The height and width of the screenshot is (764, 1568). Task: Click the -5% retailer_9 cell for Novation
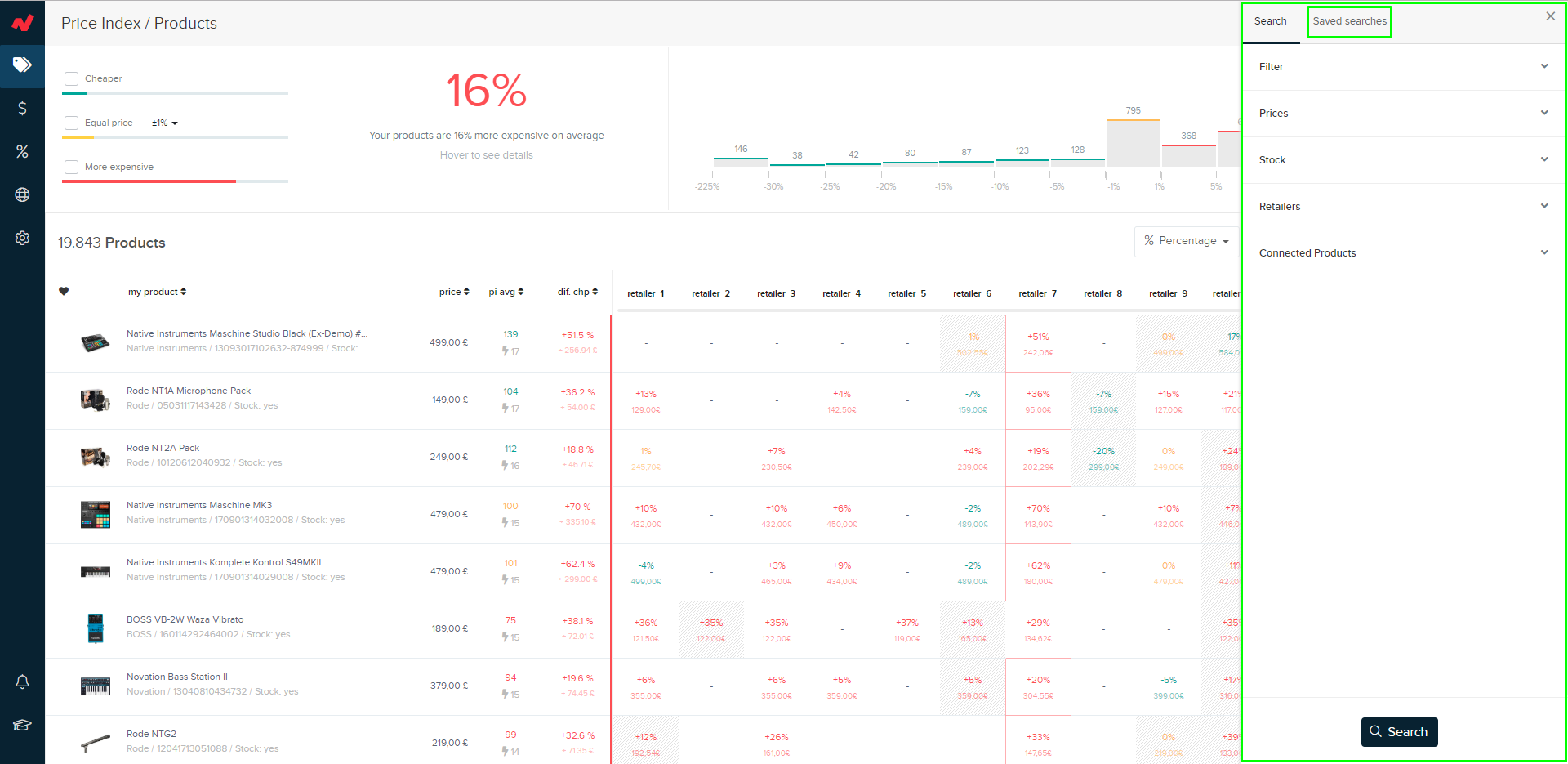click(x=1169, y=687)
